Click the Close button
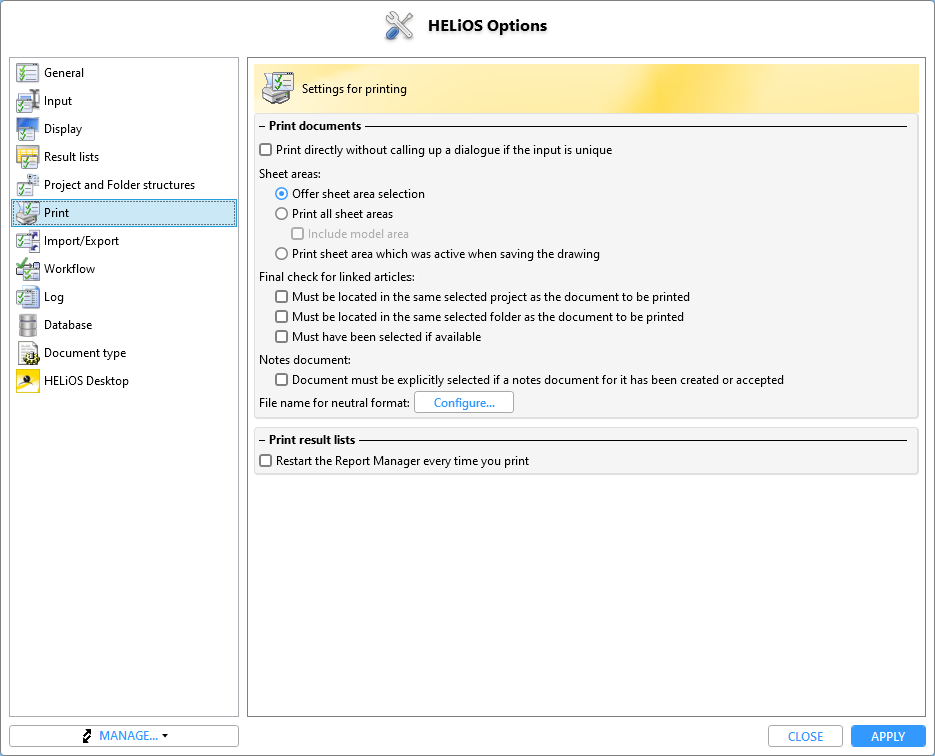935x756 pixels. pyautogui.click(x=805, y=736)
